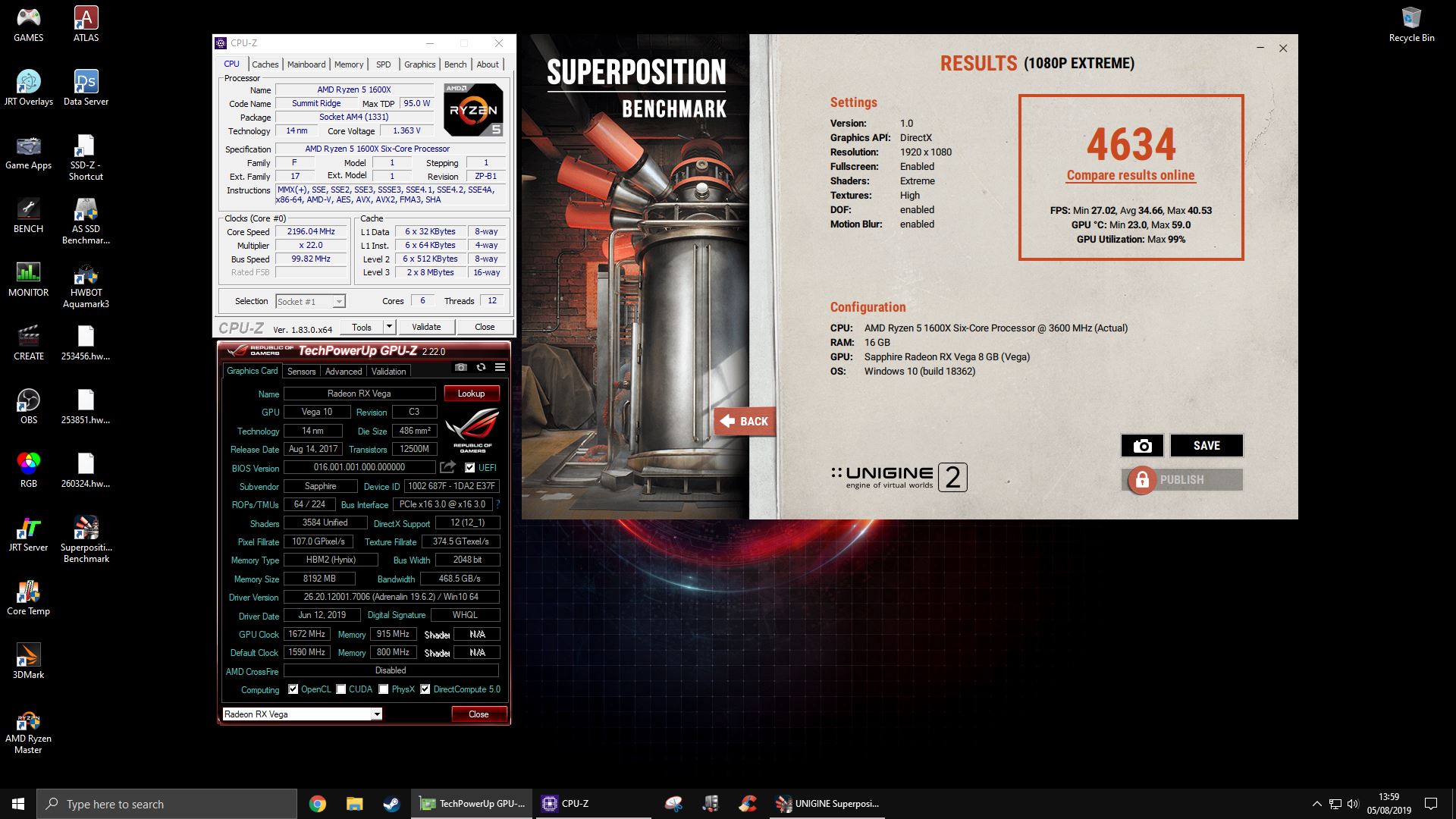Open Radeon RX Vega GPU selector dropdown
The width and height of the screenshot is (1456, 819).
pos(303,714)
